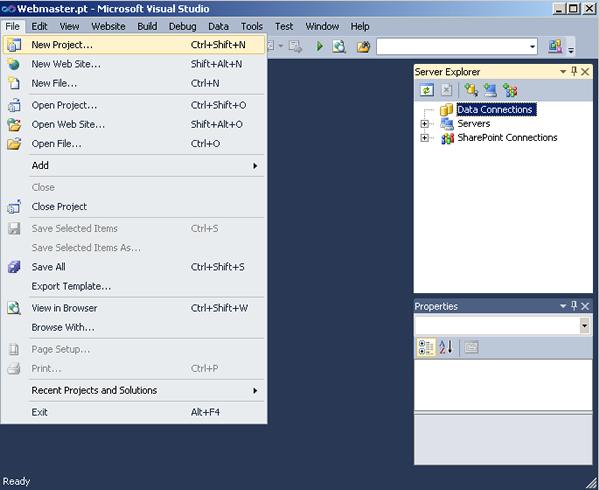The width and height of the screenshot is (600, 490).
Task: Choose Browse With menu entry
Action: (x=134, y=327)
